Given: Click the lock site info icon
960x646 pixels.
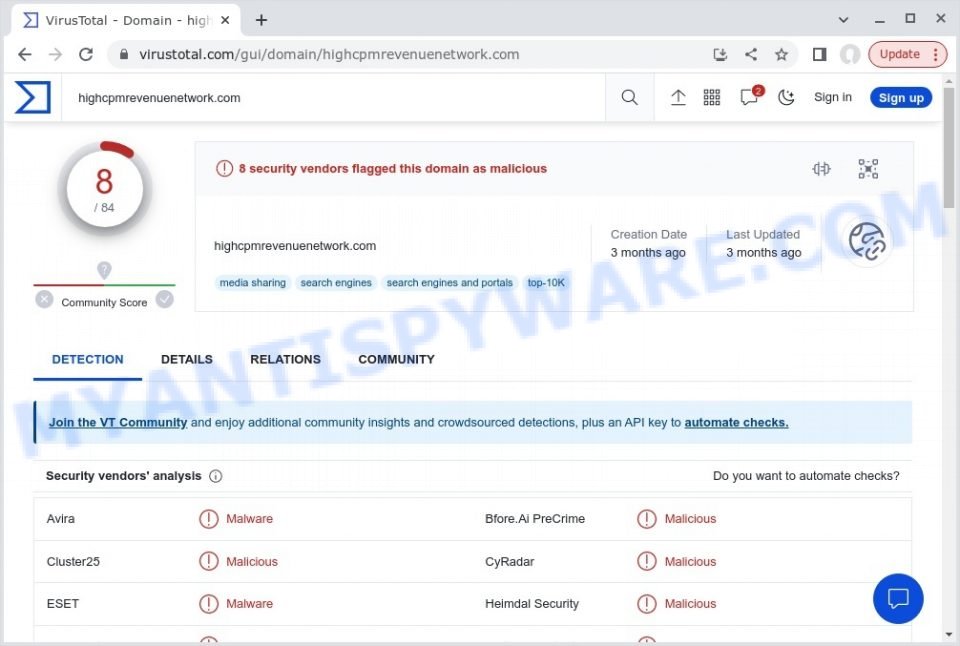Looking at the screenshot, I should click(x=124, y=54).
